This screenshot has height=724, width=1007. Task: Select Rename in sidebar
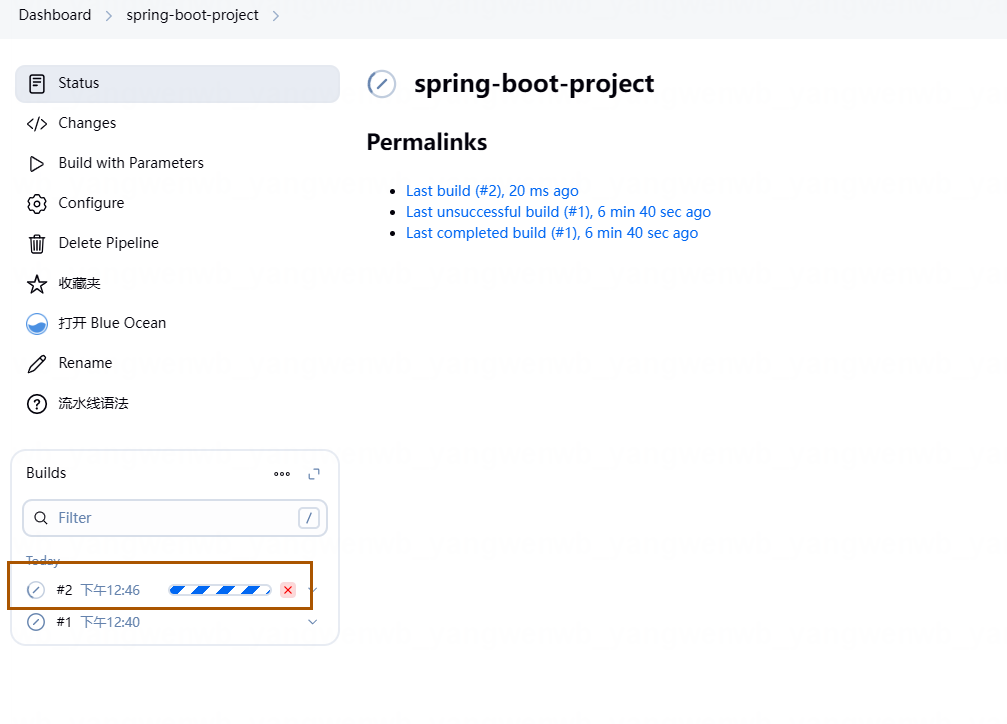(177, 363)
